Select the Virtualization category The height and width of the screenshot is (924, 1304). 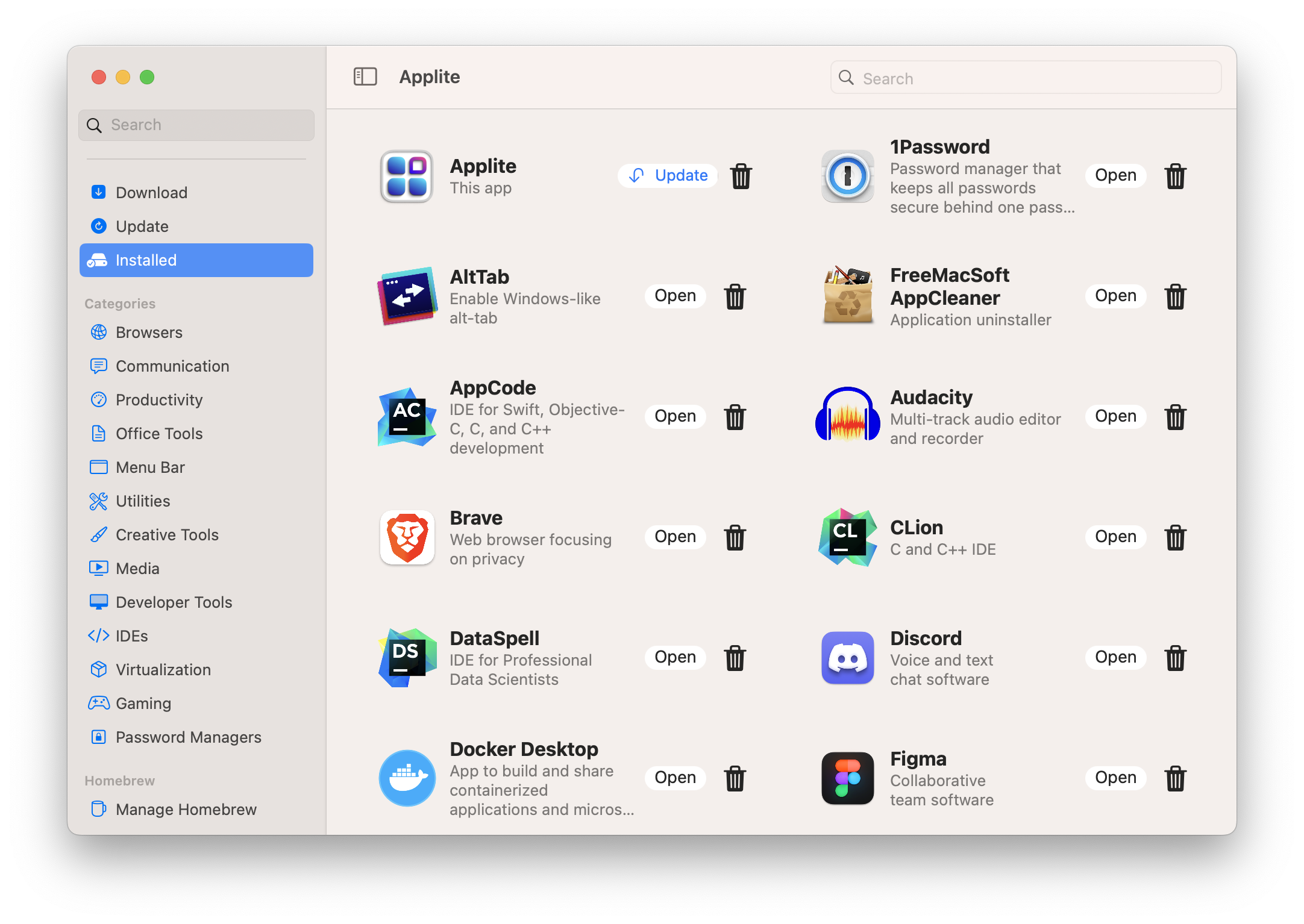[x=196, y=670]
